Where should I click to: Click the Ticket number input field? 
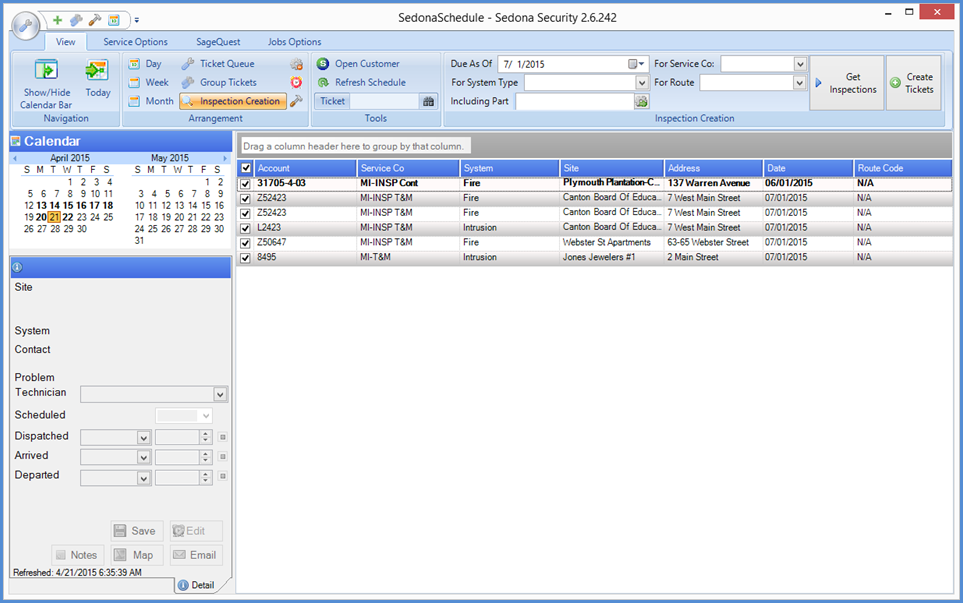point(384,101)
